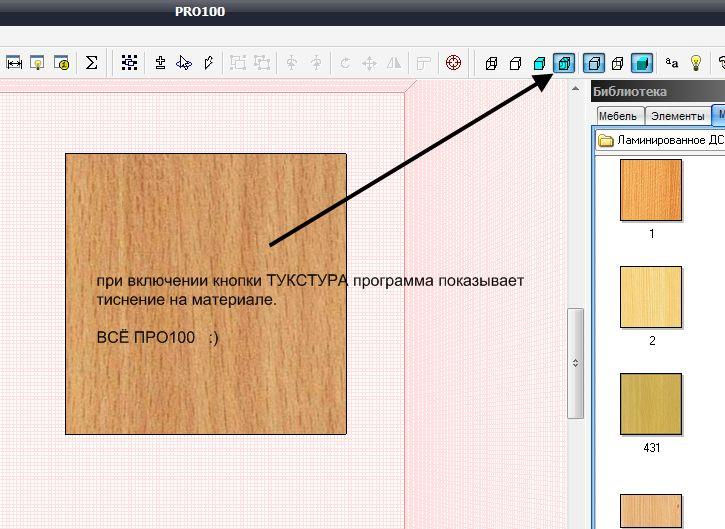This screenshot has width=725, height=529.
Task: Click the greyed-out Ungroup icon
Action: pos(262,62)
